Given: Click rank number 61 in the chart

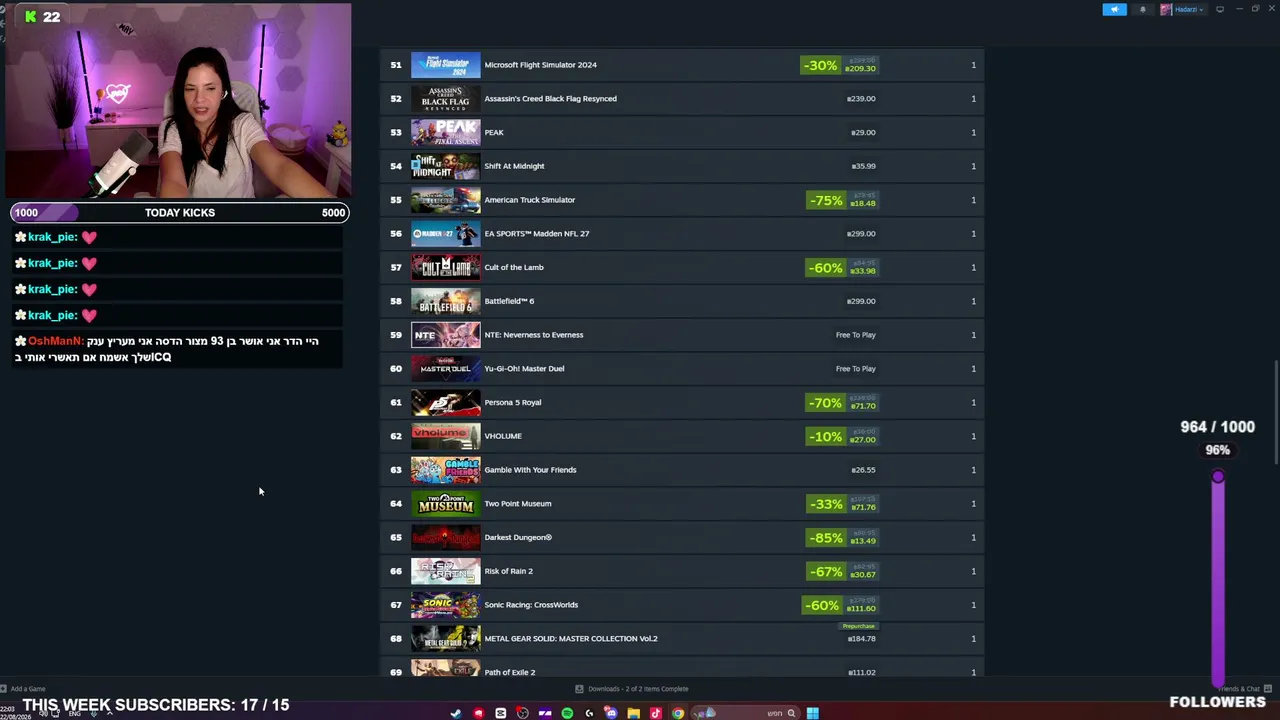Looking at the screenshot, I should (396, 402).
